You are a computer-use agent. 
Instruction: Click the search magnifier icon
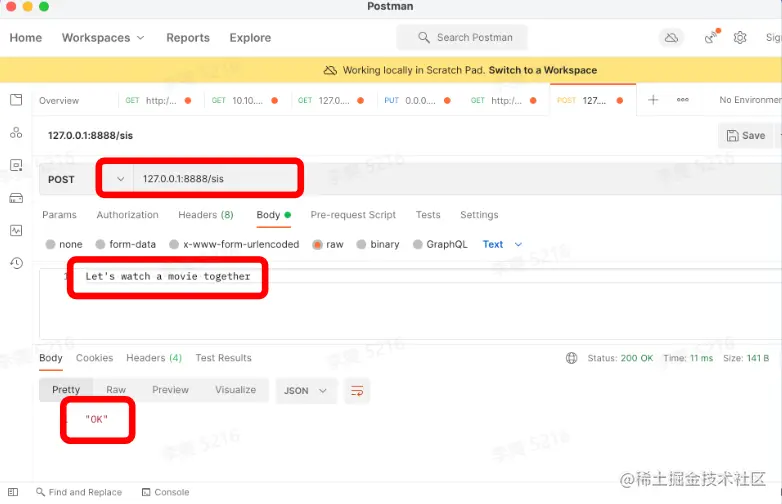(423, 37)
